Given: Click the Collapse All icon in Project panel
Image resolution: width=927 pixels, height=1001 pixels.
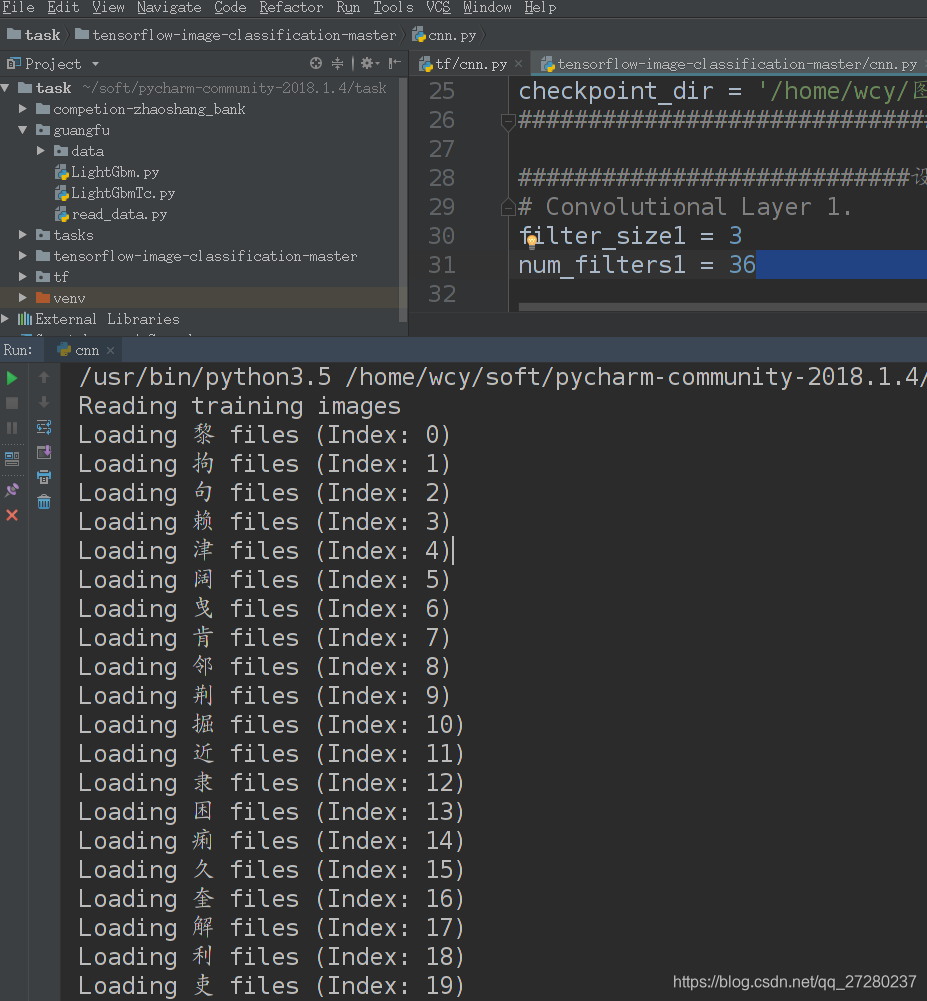Looking at the screenshot, I should [x=337, y=63].
